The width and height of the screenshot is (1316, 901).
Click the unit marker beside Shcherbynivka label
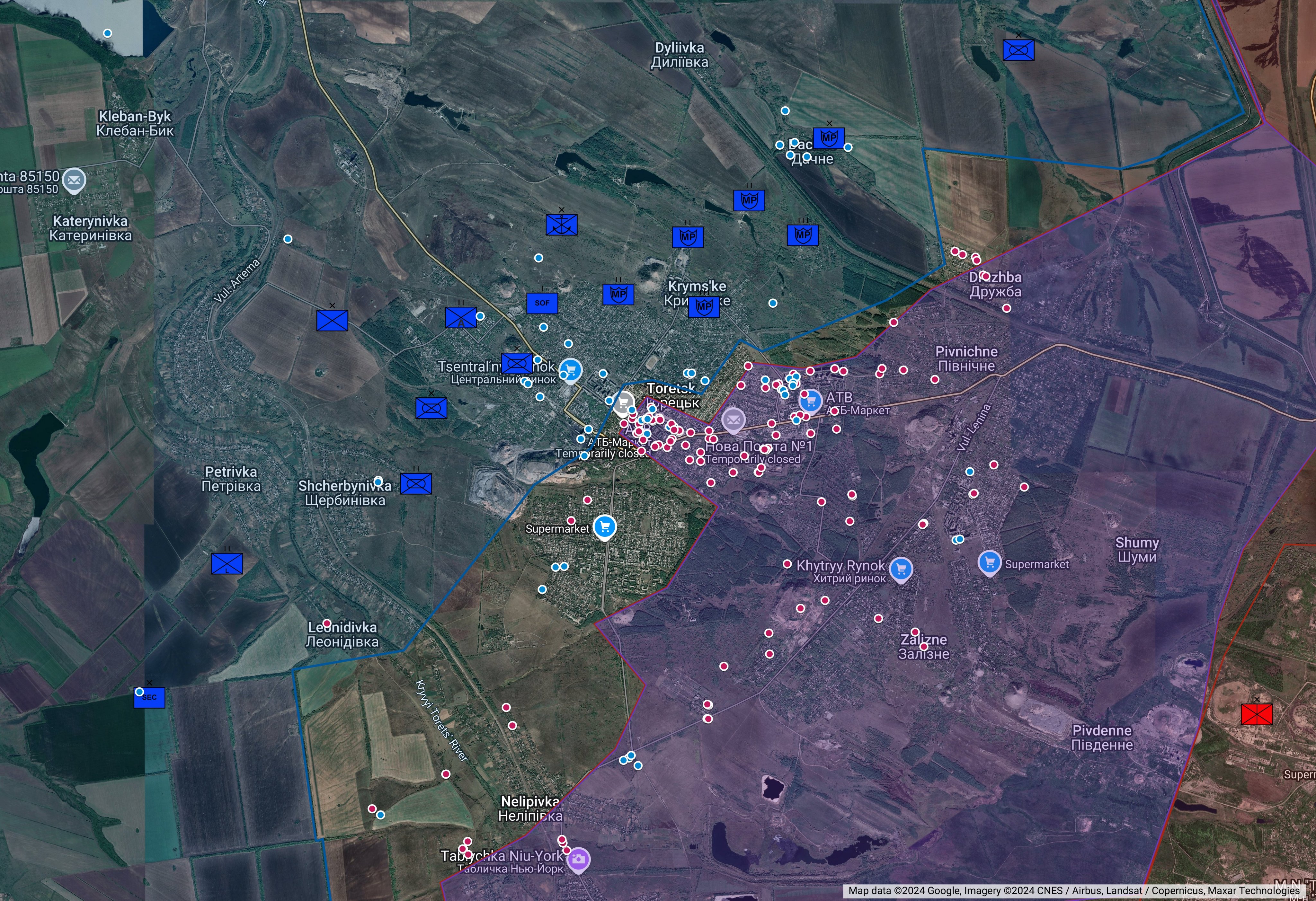click(416, 484)
